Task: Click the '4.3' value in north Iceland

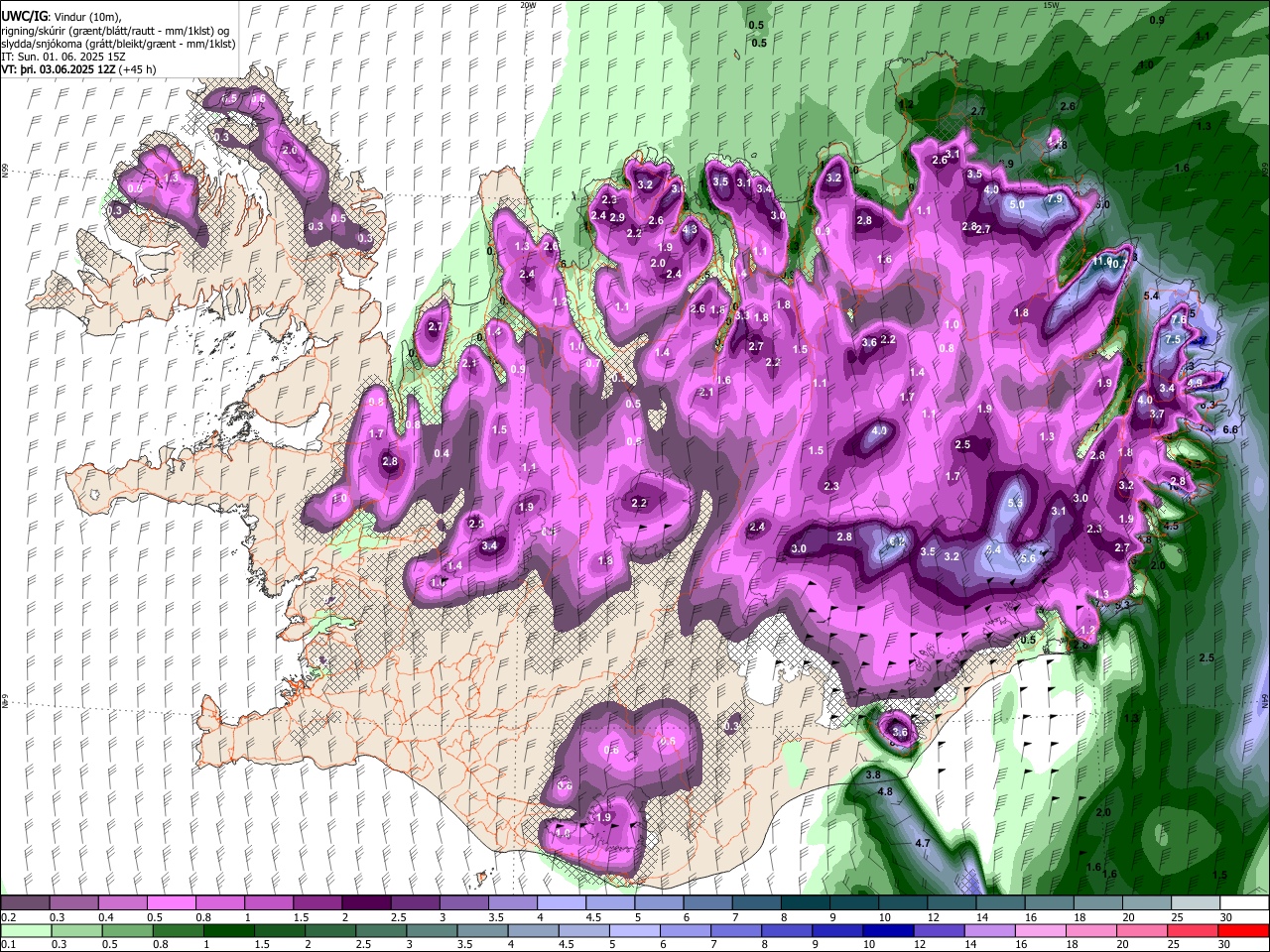Action: coord(691,230)
